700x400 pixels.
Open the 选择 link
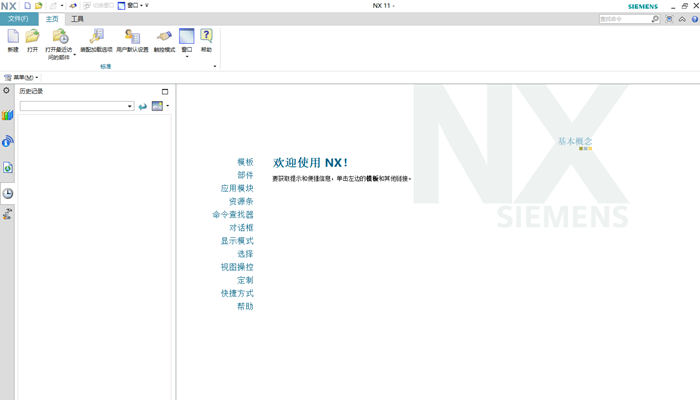(x=245, y=254)
